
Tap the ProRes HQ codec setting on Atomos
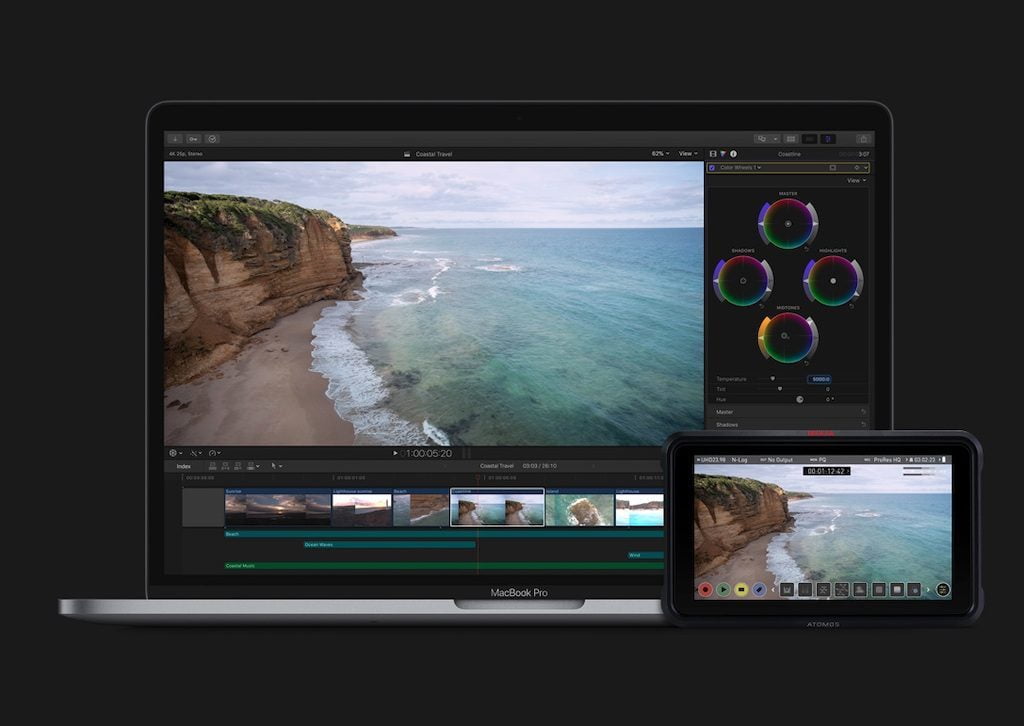887,460
